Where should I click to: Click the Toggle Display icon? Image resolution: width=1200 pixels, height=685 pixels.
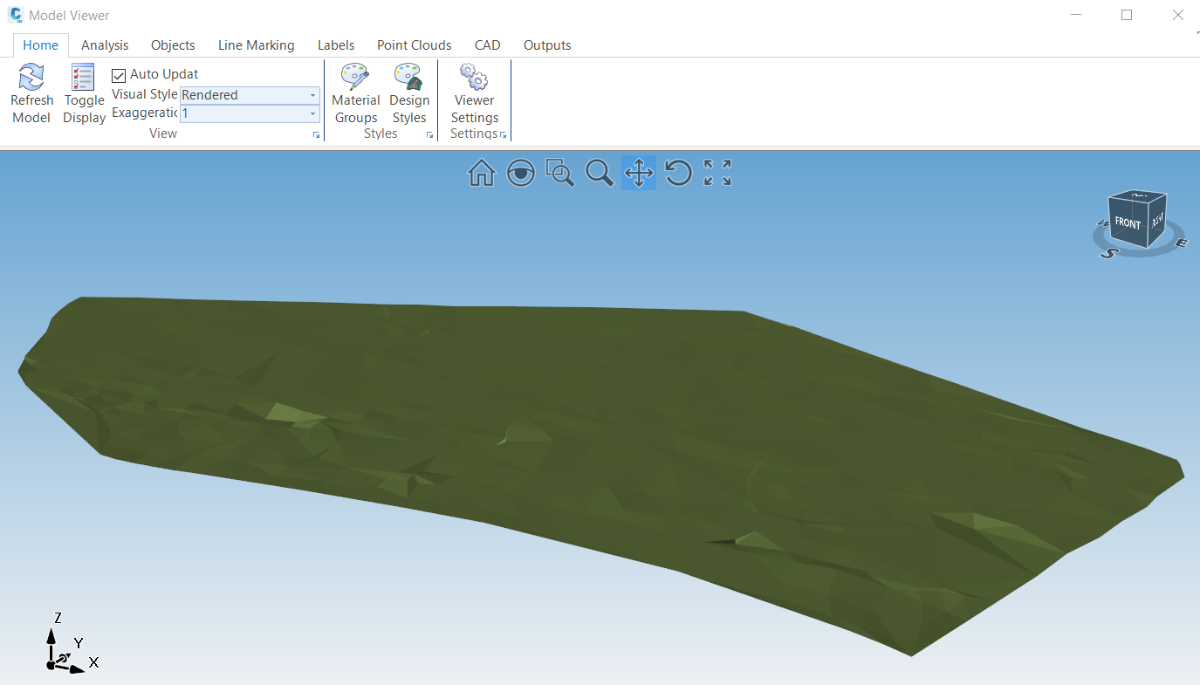pyautogui.click(x=84, y=78)
